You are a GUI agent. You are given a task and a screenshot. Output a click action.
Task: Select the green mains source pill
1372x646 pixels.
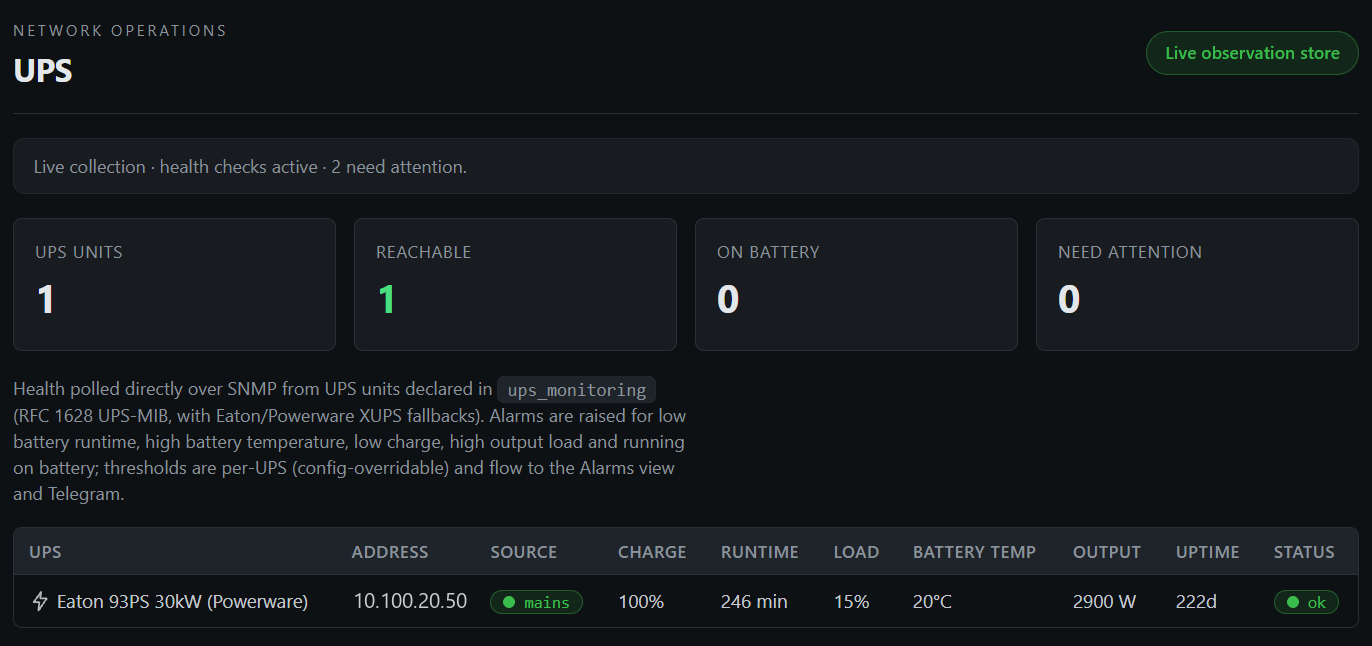(536, 602)
